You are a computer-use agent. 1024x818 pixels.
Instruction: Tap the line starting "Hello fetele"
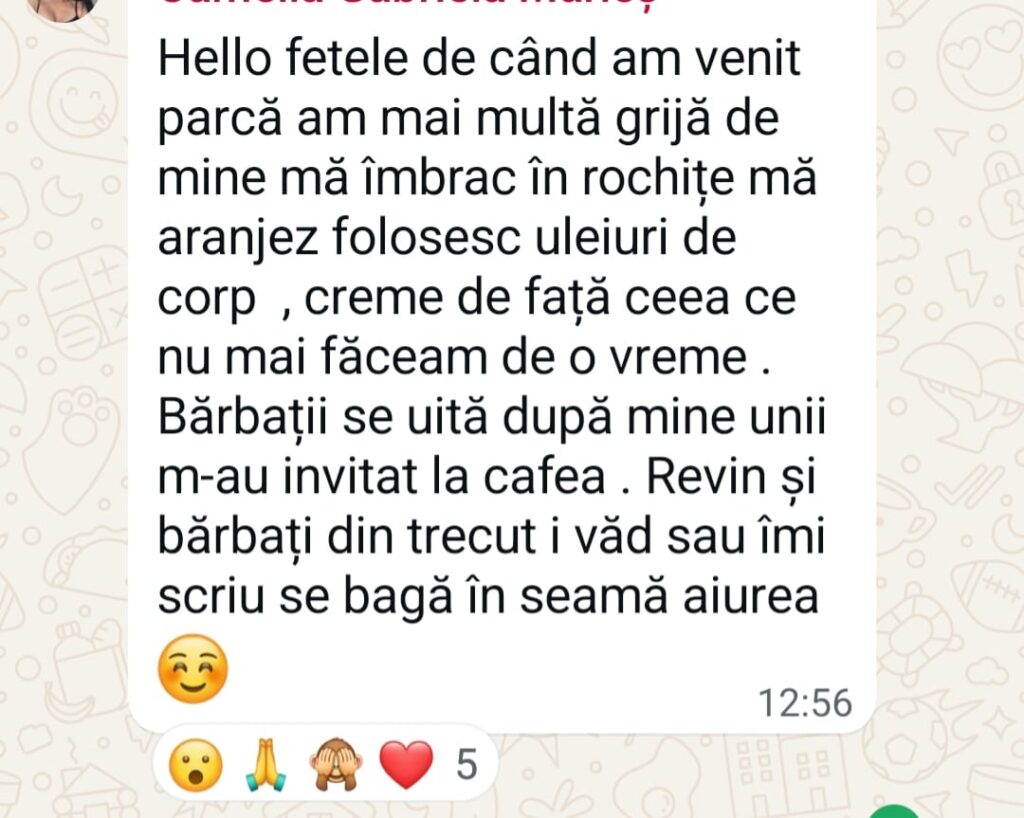479,58
